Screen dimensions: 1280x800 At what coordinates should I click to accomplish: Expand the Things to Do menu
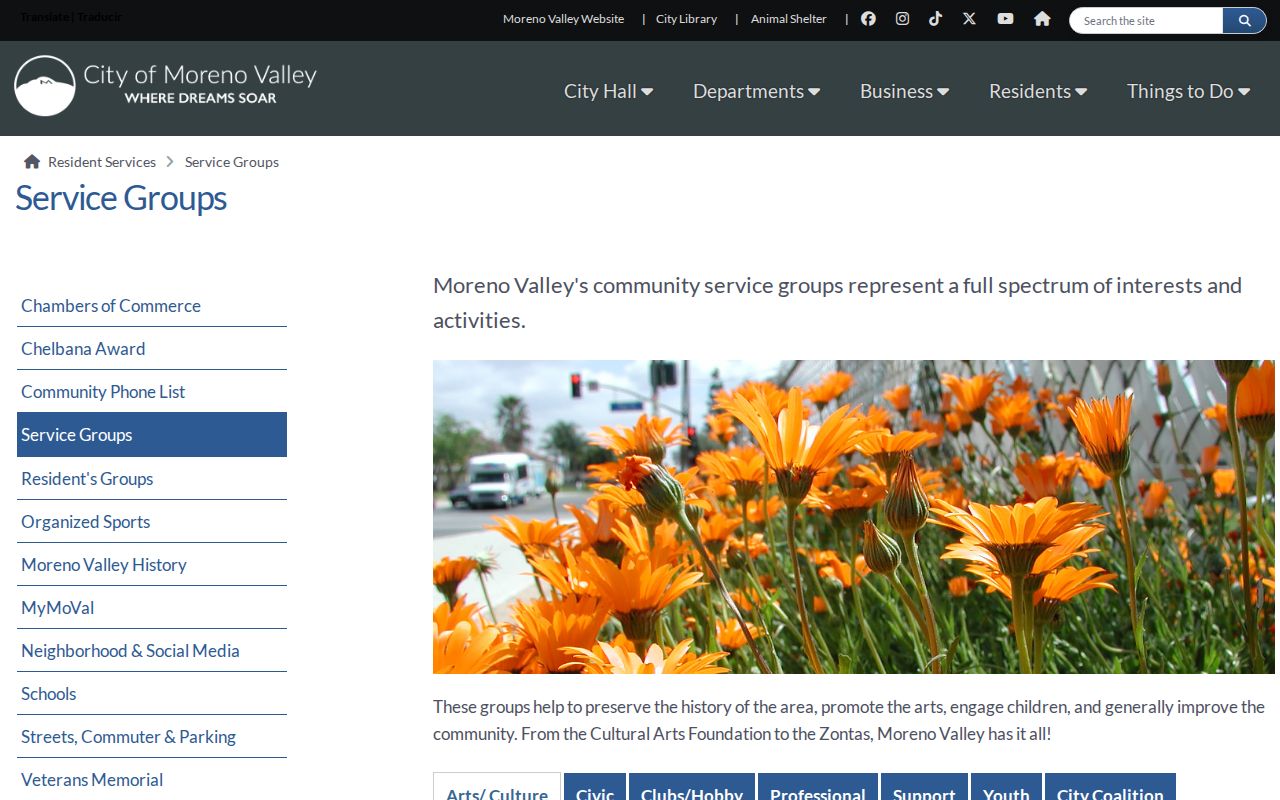point(1188,91)
